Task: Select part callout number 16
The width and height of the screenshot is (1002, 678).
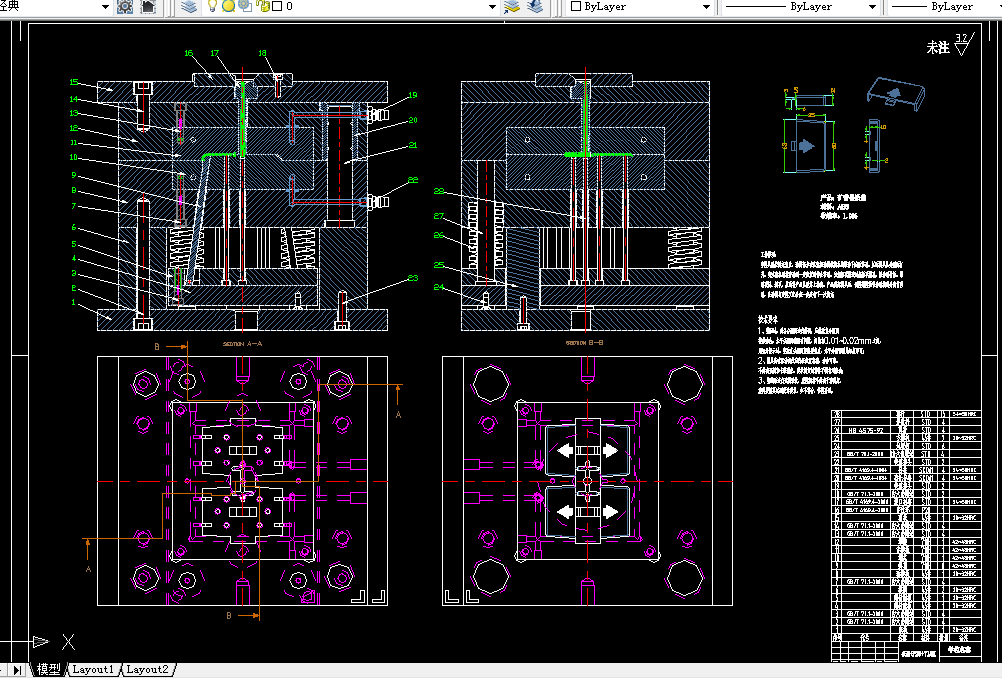Action: (189, 53)
